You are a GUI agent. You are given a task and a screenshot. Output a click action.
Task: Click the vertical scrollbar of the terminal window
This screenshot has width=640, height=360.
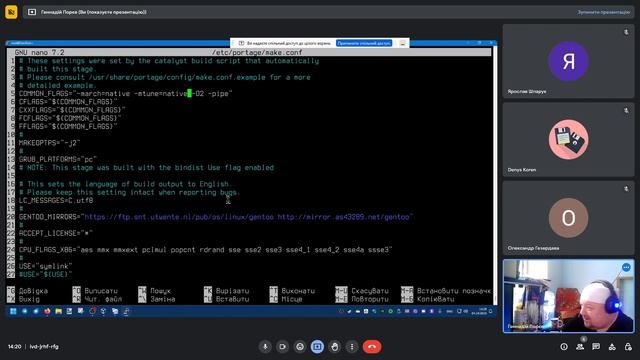point(495,176)
